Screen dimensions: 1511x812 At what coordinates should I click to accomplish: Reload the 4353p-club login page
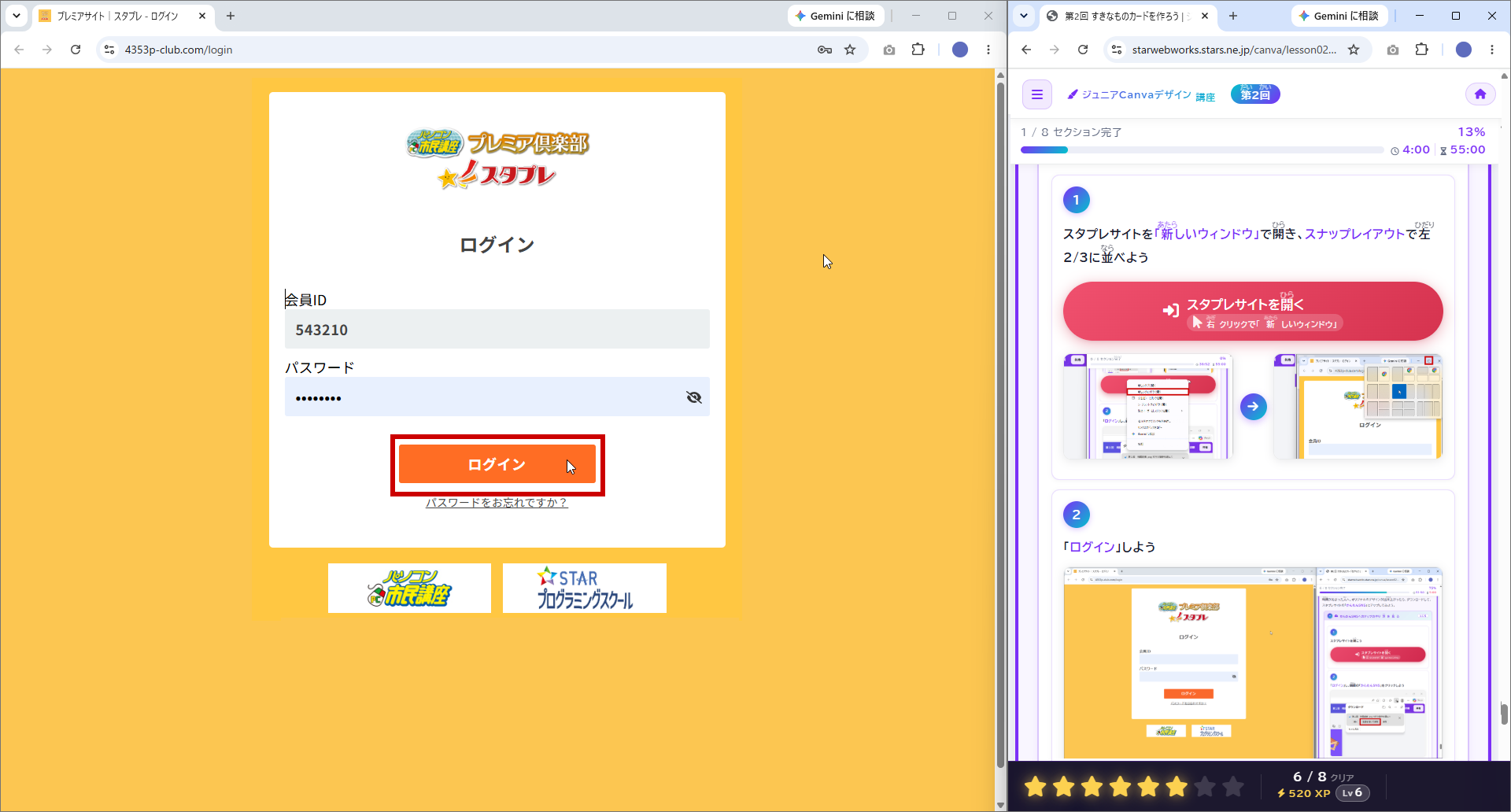[76, 50]
